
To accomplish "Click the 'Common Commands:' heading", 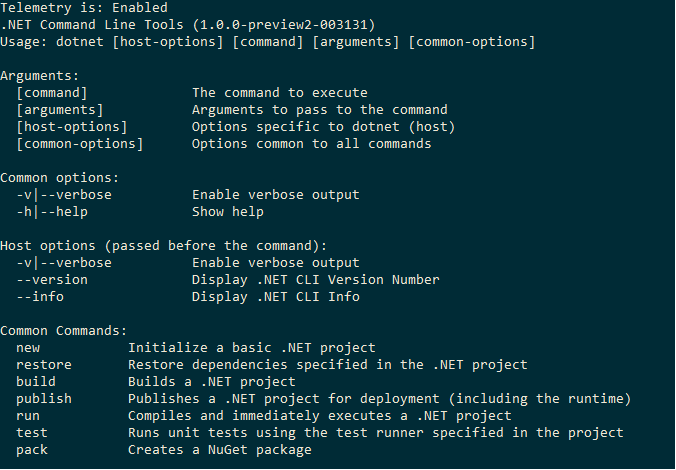I will pos(63,331).
